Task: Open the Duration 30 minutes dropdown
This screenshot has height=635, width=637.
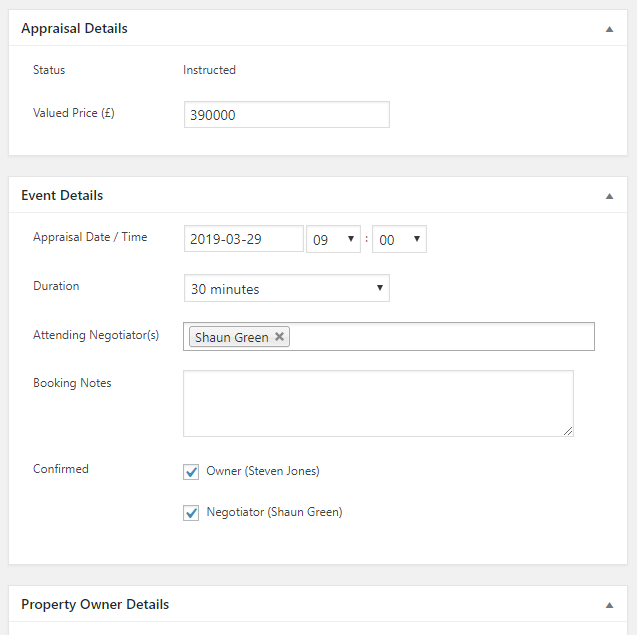Action: tap(287, 288)
